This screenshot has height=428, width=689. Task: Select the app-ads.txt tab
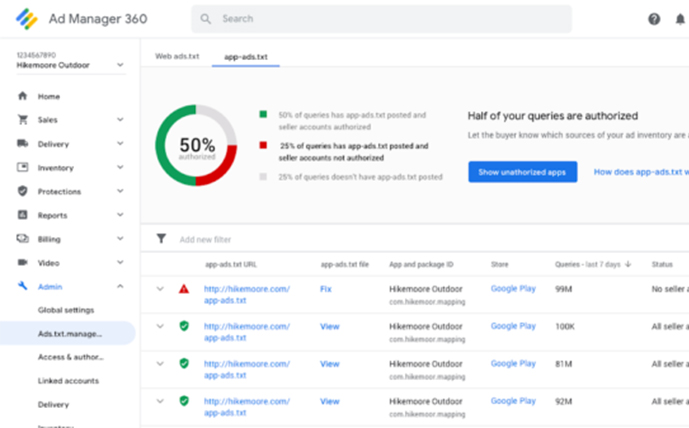(246, 57)
